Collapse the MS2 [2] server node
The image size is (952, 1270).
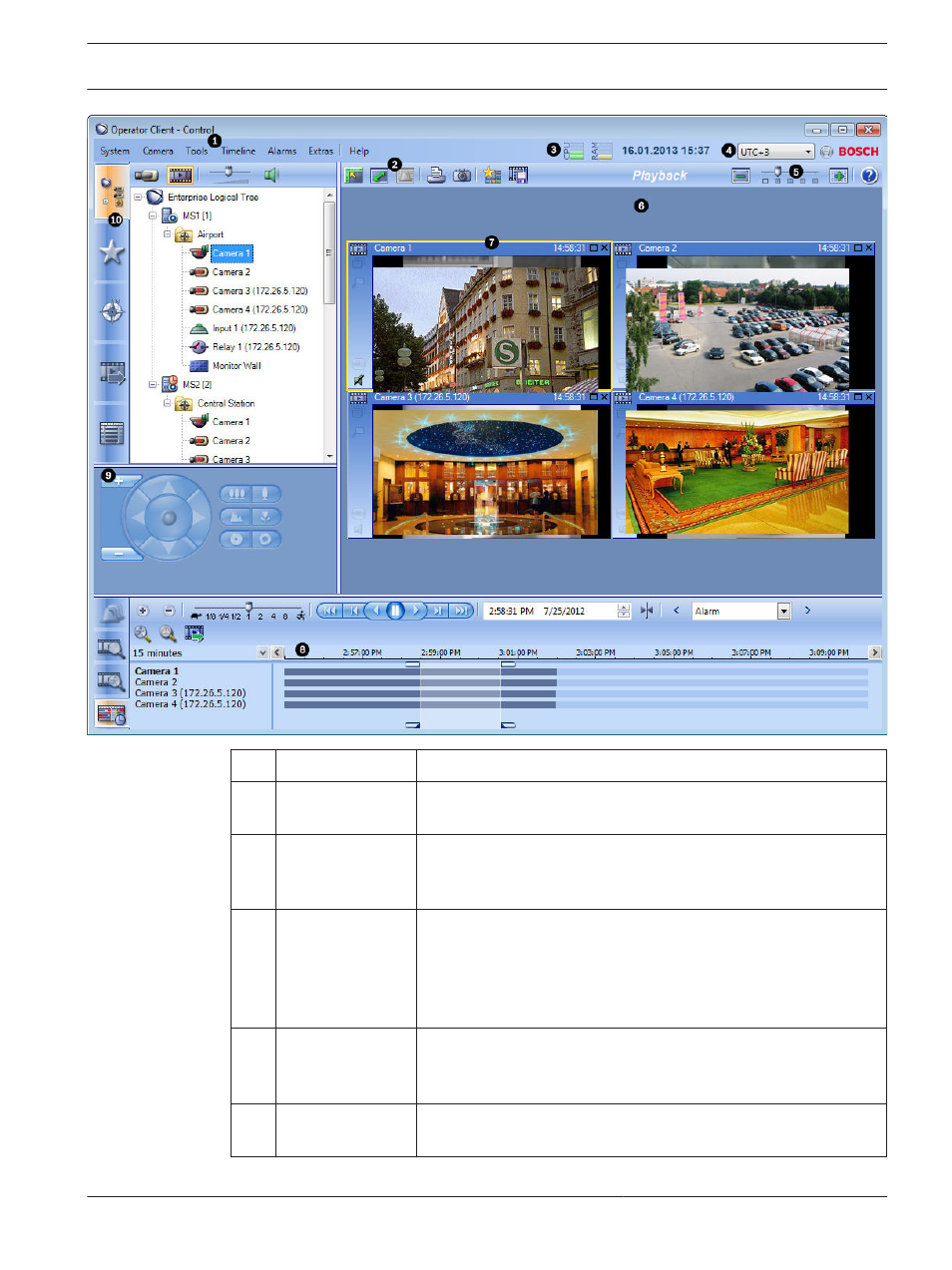click(x=153, y=384)
